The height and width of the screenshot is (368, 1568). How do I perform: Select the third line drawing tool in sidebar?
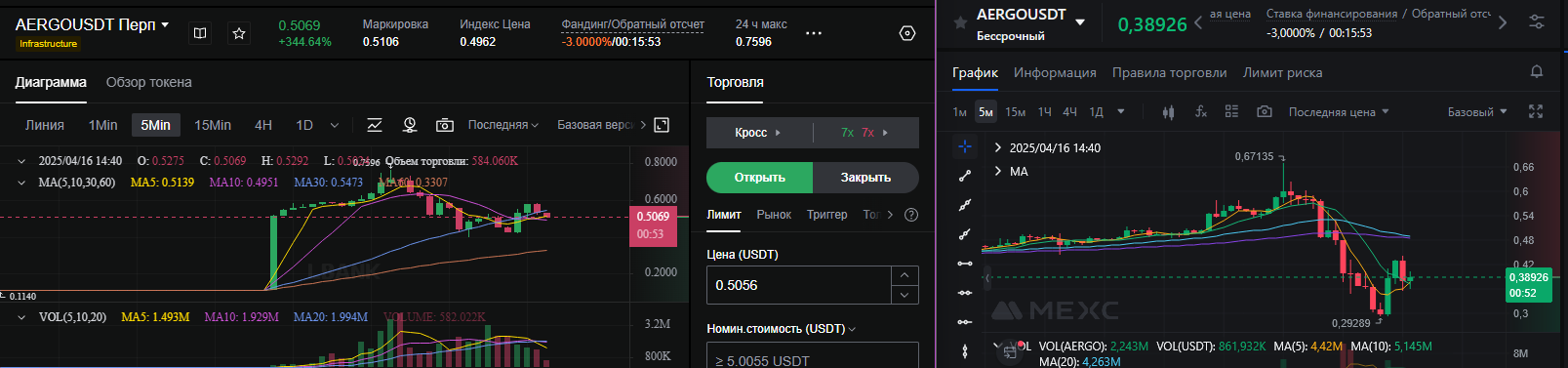(x=965, y=234)
